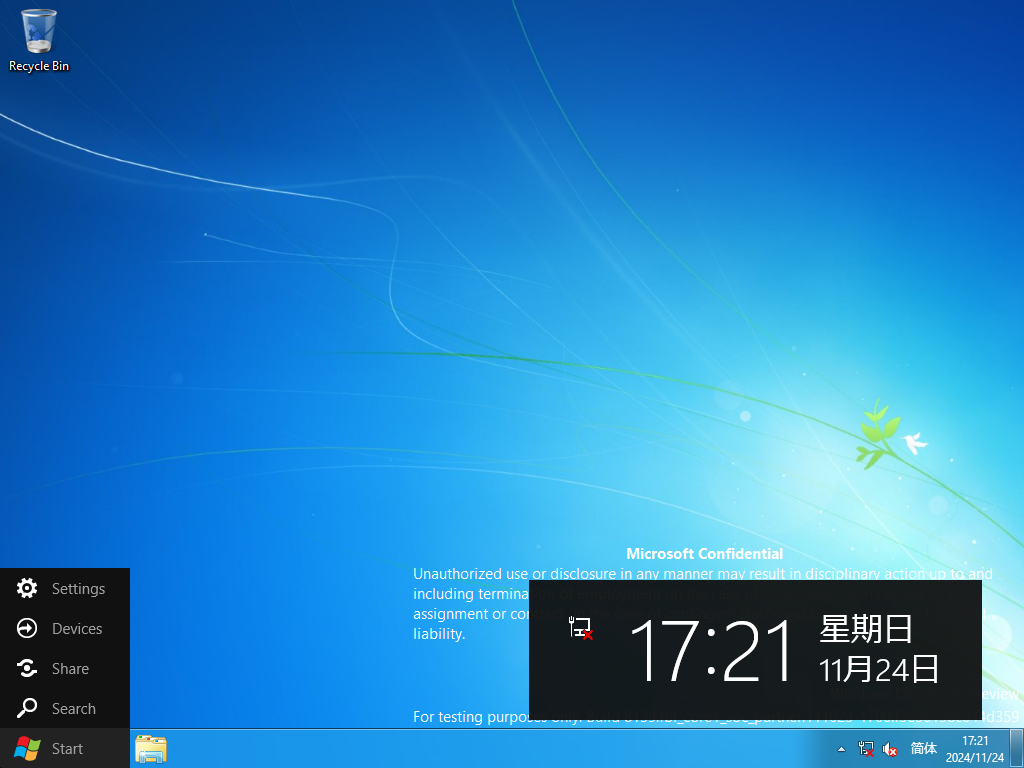Open the Recycle Bin desktop icon
Image resolution: width=1024 pixels, height=768 pixels.
coord(39,40)
